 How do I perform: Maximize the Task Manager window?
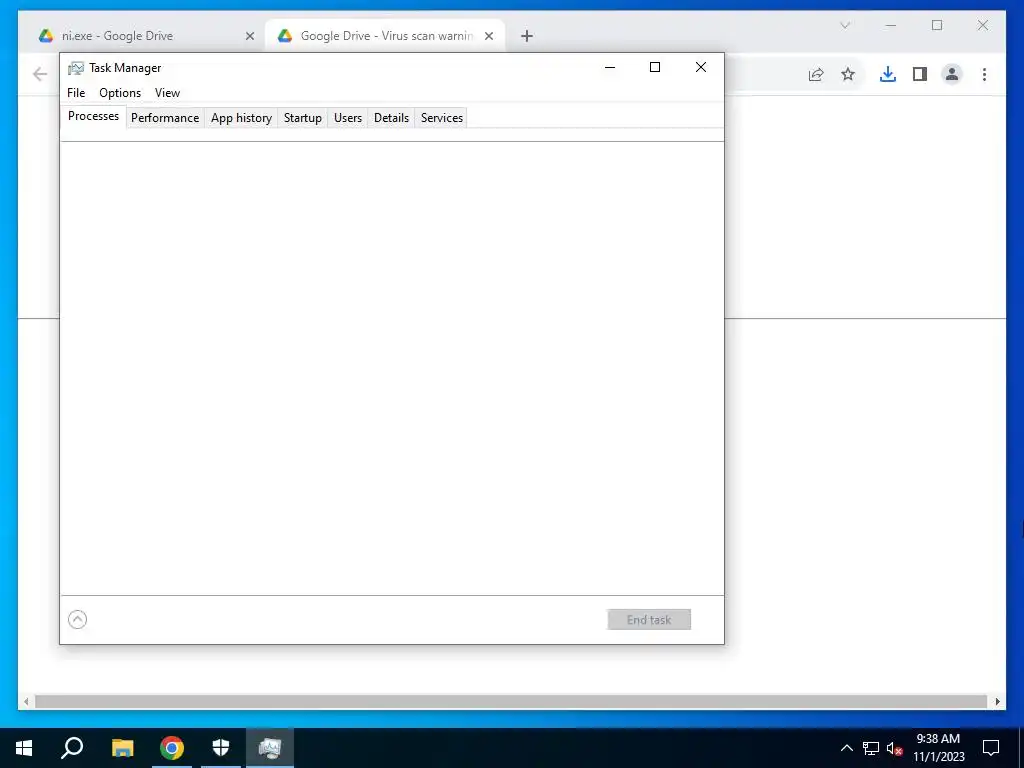click(x=655, y=67)
